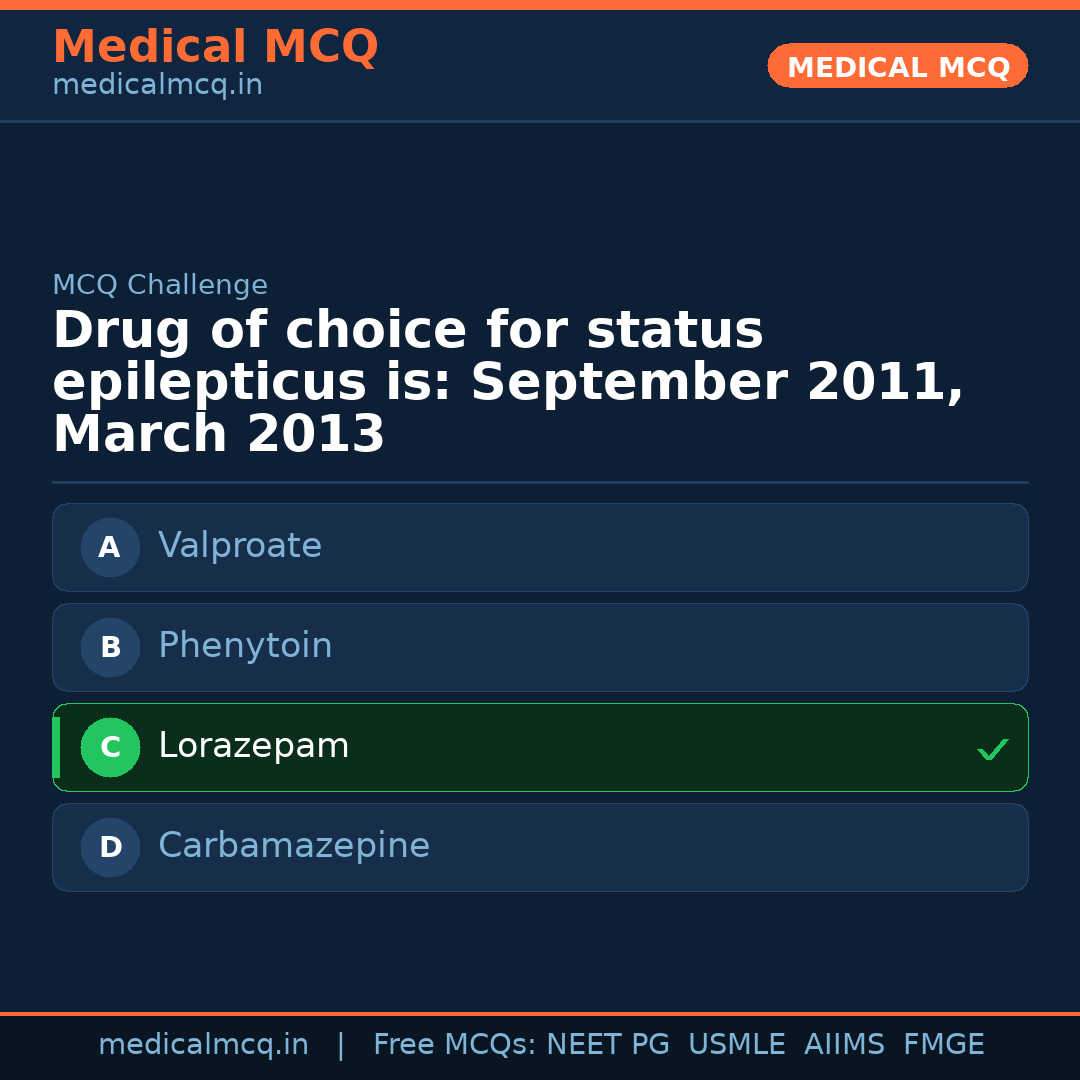
Task: Click the "Free MCQs:" footer text
Action: pos(455,1045)
